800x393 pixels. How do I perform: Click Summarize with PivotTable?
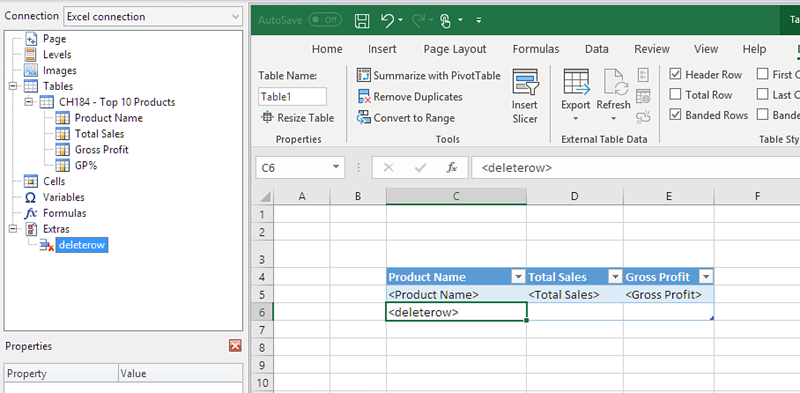(429, 76)
